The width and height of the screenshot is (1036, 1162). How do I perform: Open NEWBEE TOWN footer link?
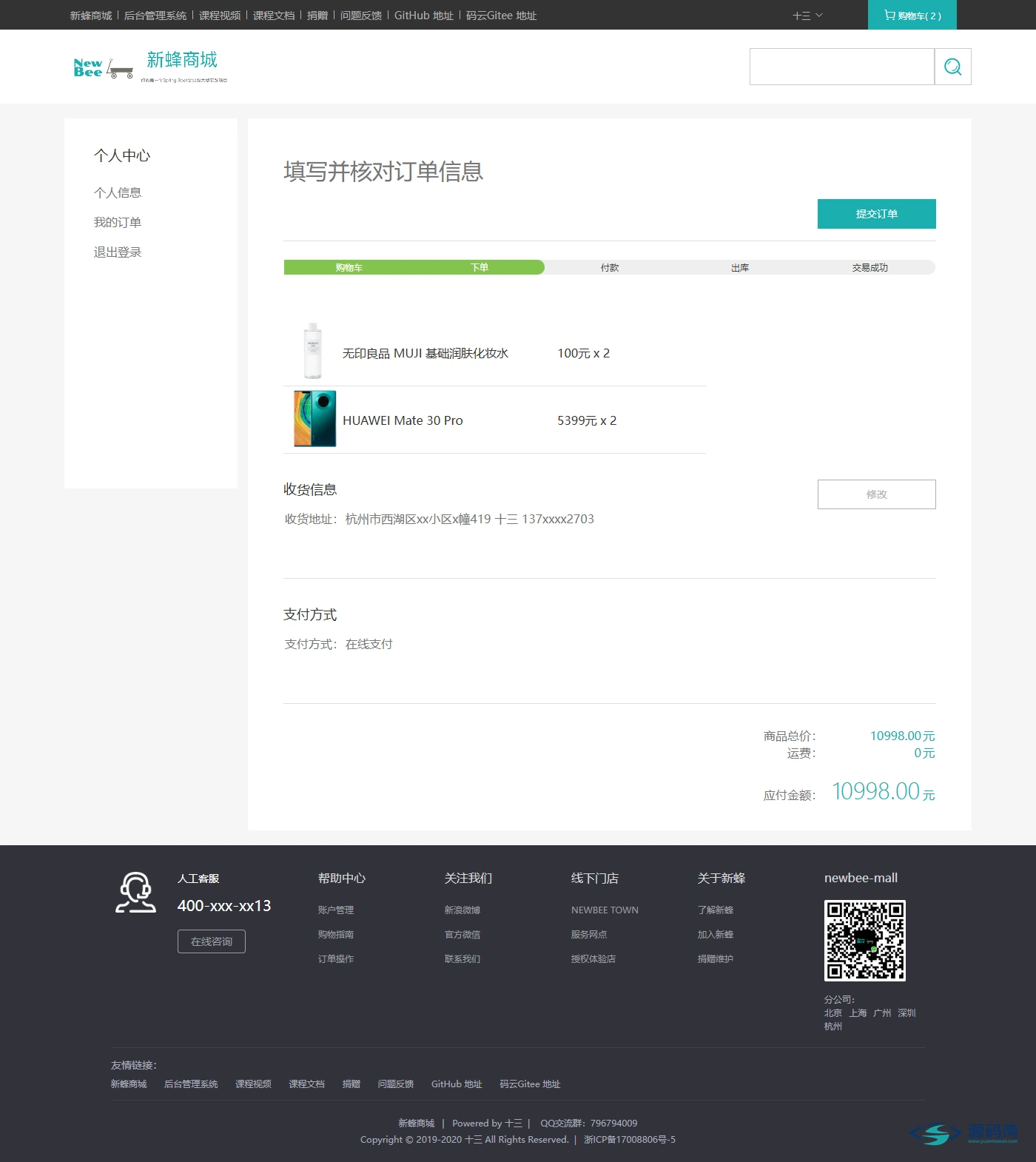[x=605, y=910]
